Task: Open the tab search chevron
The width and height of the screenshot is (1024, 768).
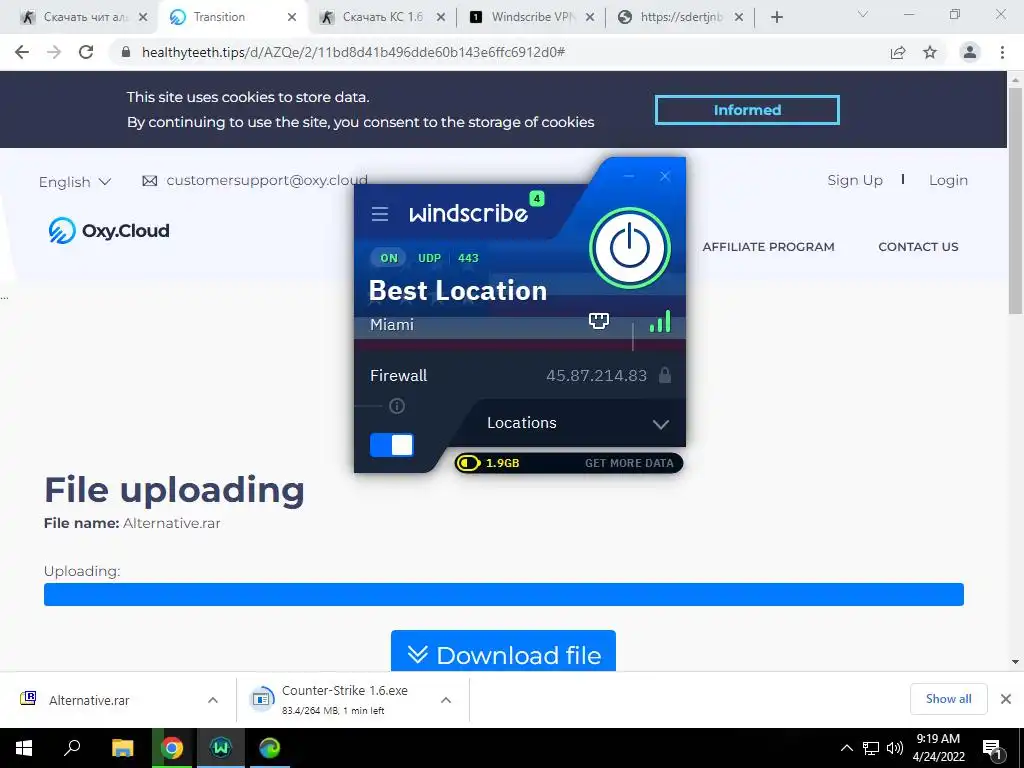Action: pos(863,14)
